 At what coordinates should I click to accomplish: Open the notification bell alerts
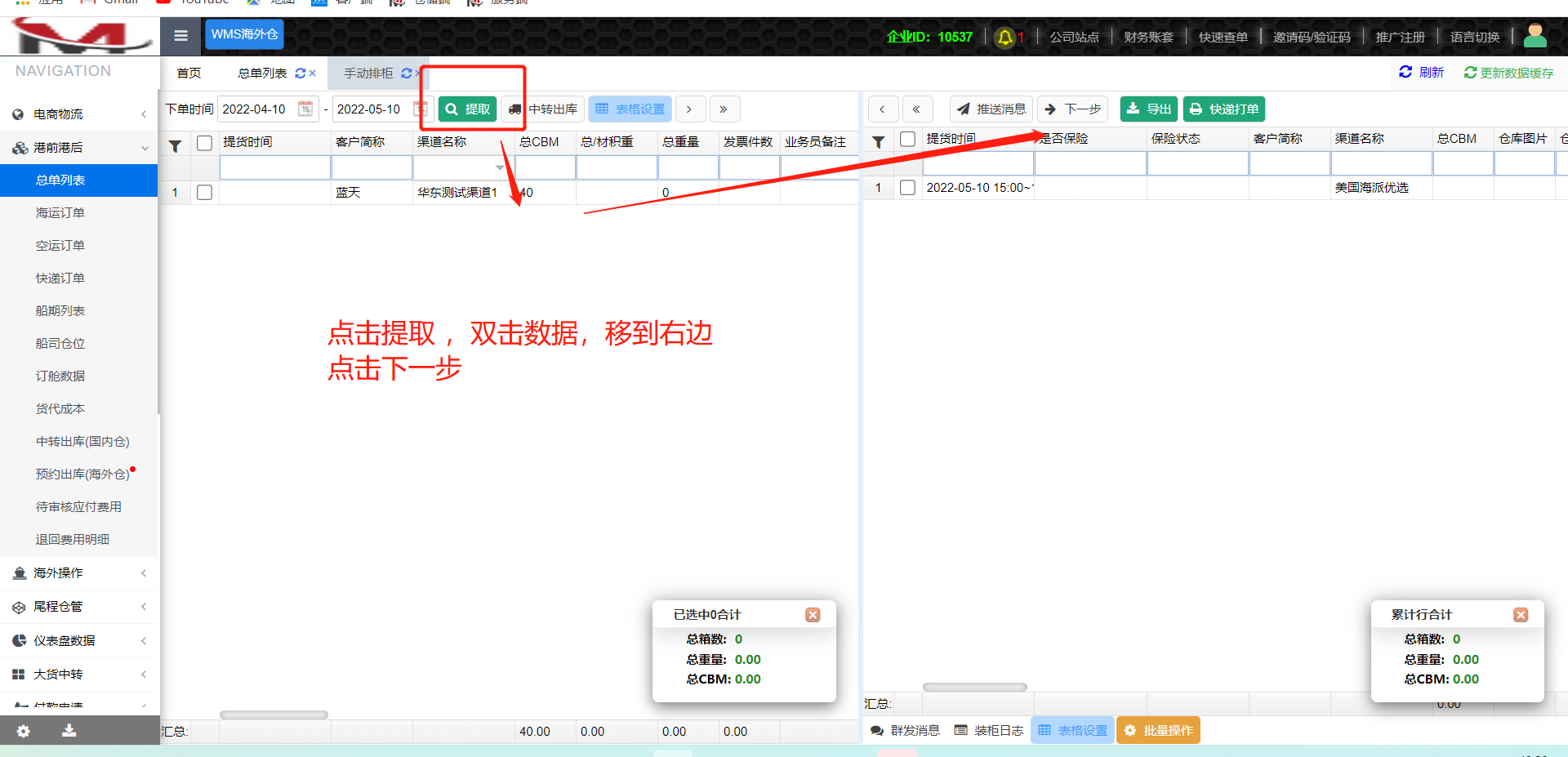(1005, 37)
